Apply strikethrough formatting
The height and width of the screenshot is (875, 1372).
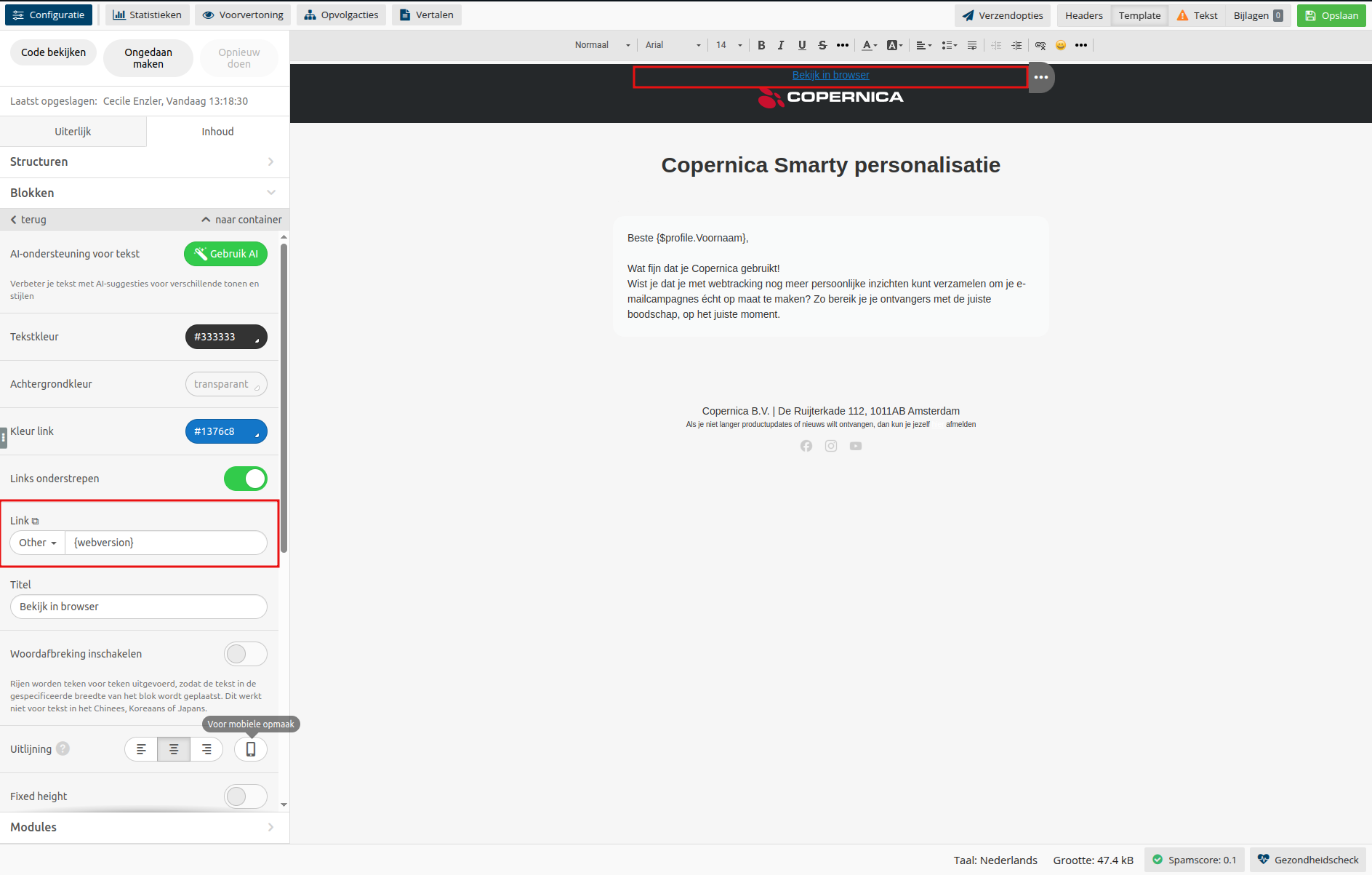[x=822, y=45]
